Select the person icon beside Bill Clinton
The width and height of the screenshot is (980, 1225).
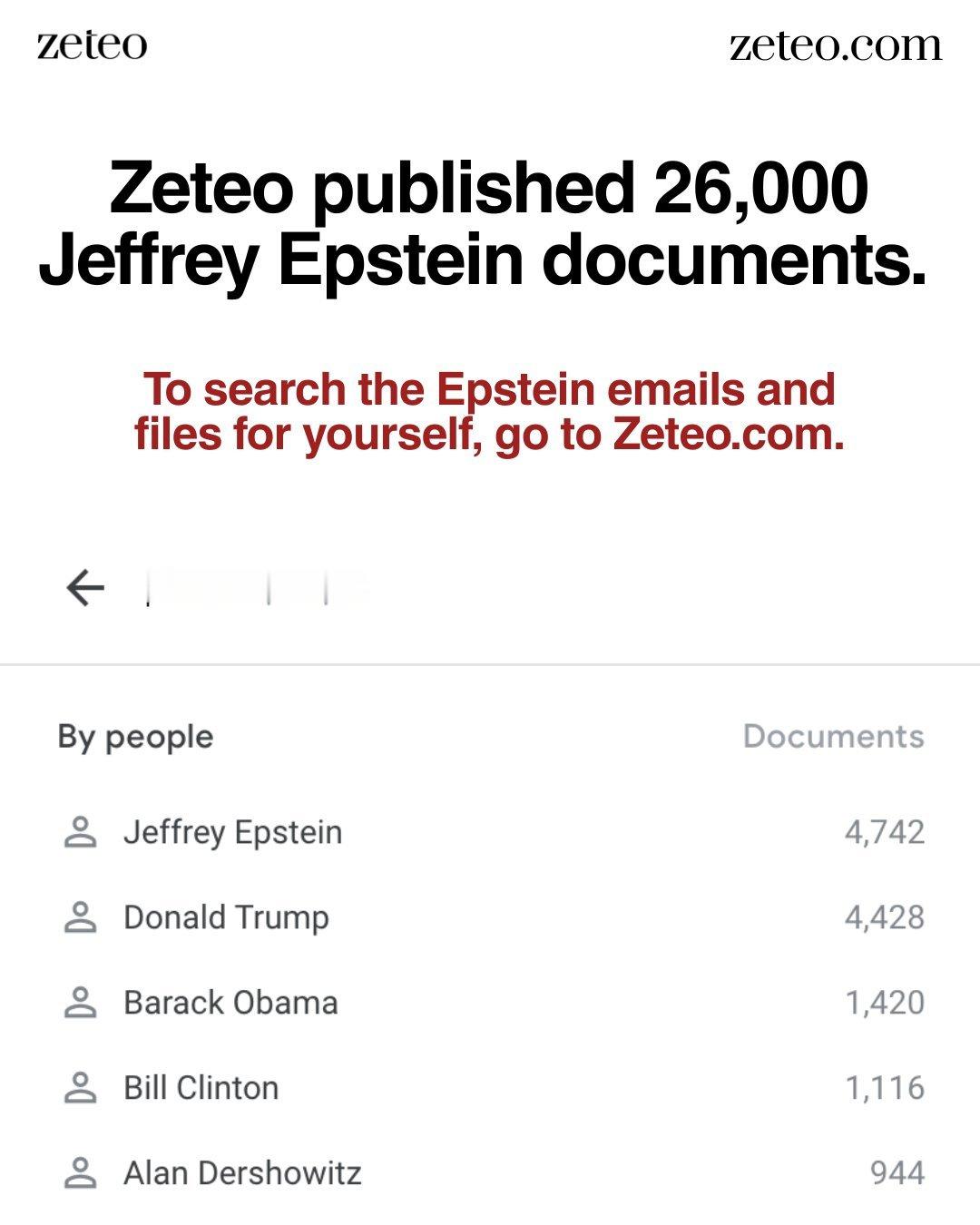click(83, 1088)
